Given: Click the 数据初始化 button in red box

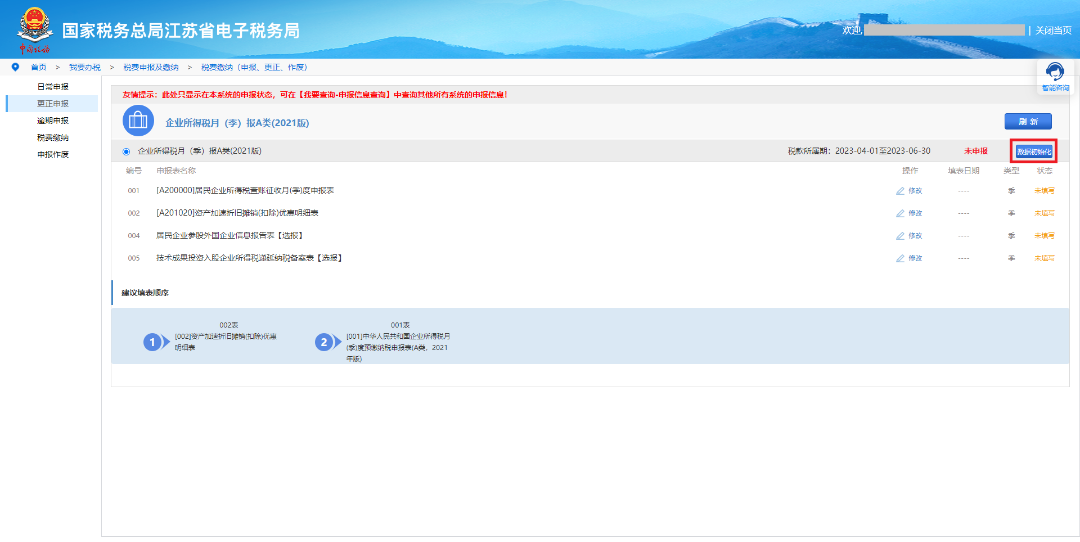Looking at the screenshot, I should (1033, 151).
